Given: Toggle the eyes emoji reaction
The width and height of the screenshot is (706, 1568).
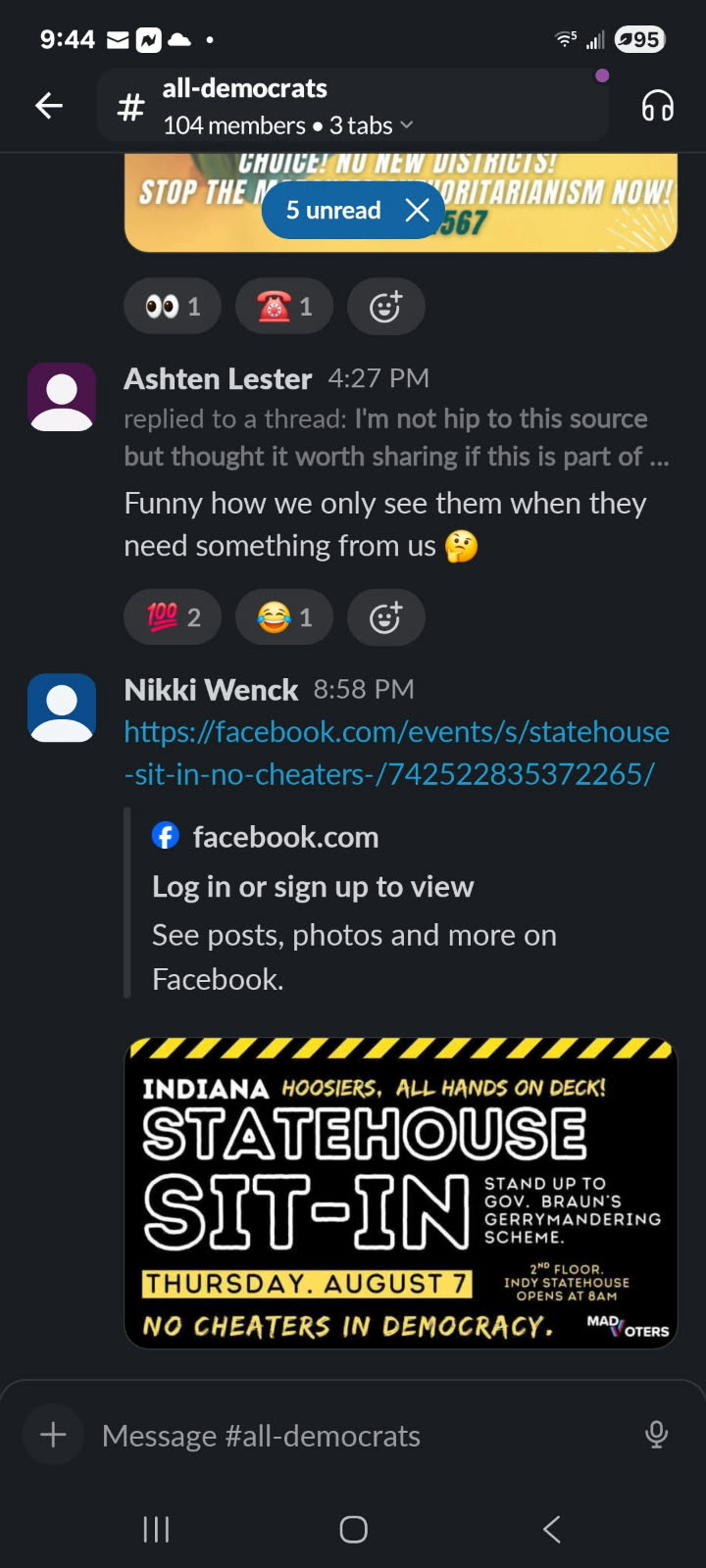Looking at the screenshot, I should pos(173,307).
